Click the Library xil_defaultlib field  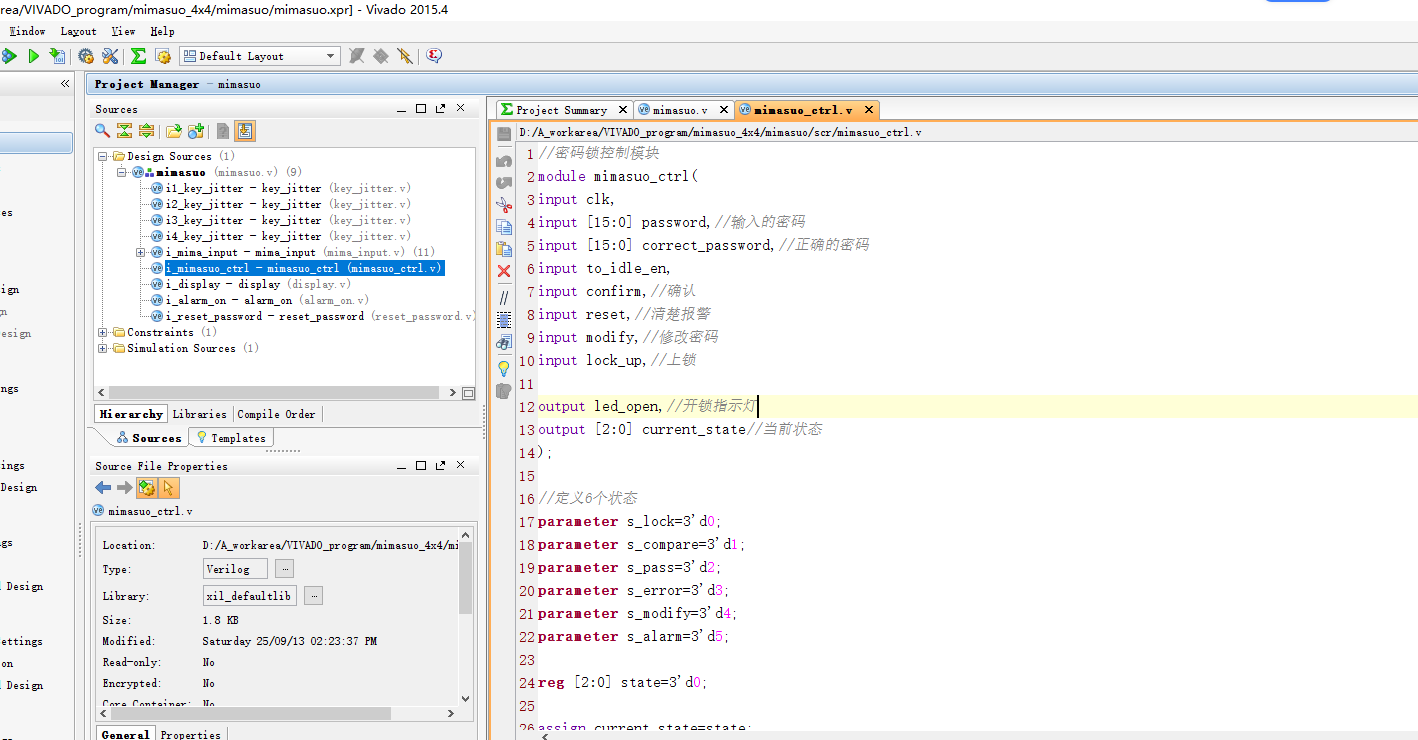click(x=250, y=596)
